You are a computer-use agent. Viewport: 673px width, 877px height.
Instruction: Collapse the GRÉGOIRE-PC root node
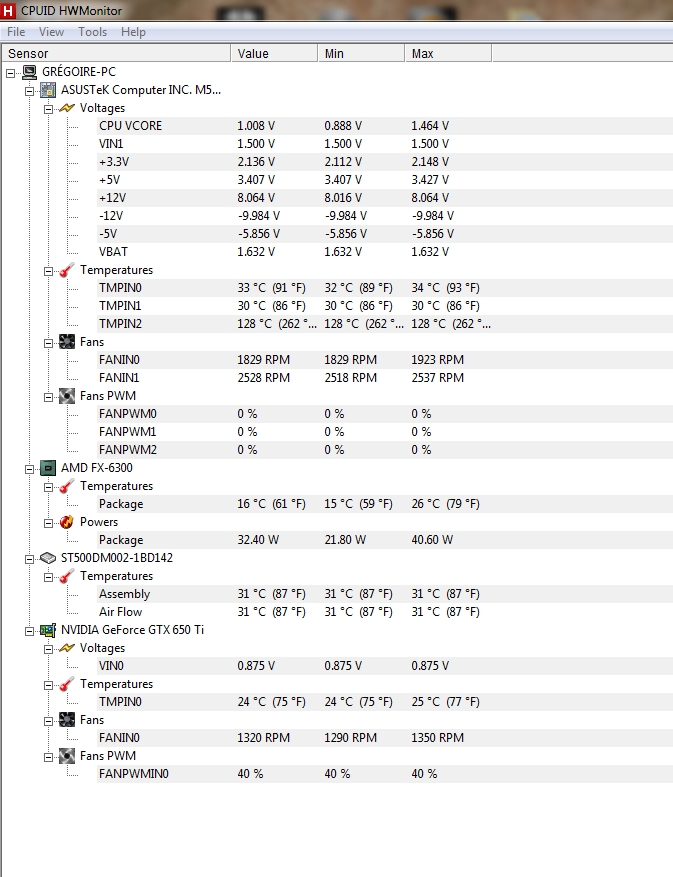click(x=11, y=73)
